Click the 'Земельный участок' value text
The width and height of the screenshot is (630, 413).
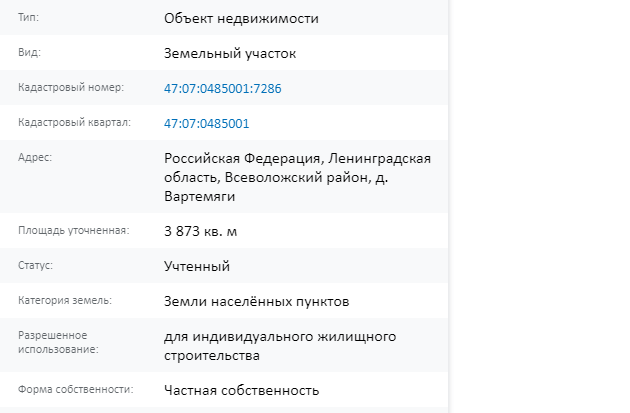[230, 53]
